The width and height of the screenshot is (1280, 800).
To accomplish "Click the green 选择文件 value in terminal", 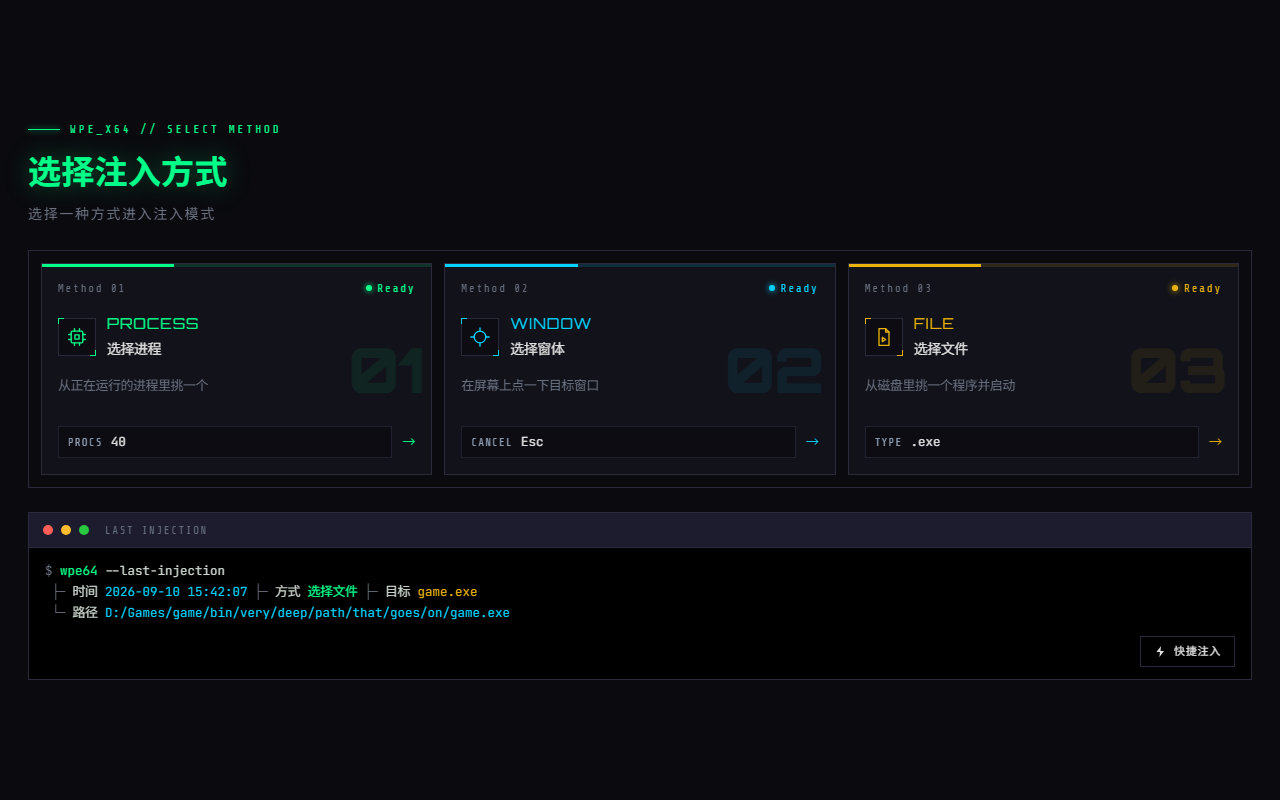I will 332,592.
